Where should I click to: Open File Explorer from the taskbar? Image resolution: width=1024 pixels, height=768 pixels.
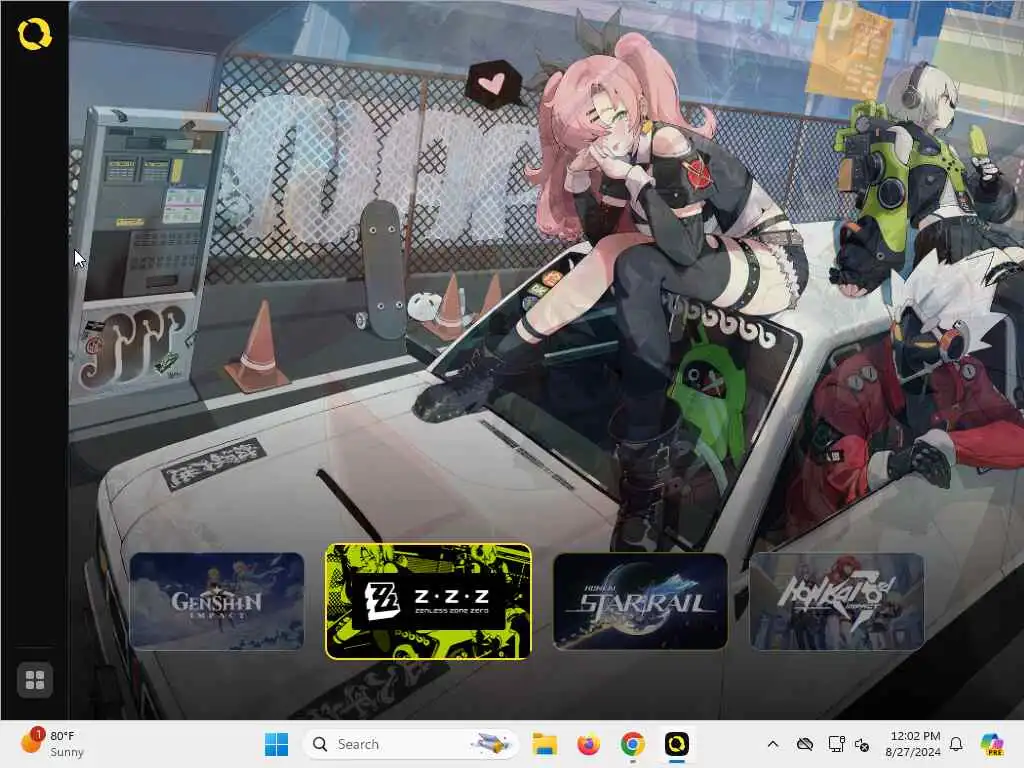(x=545, y=744)
